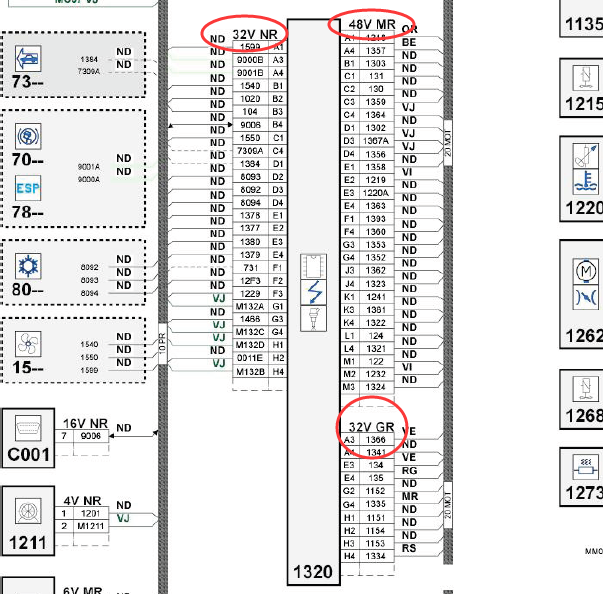The width and height of the screenshot is (603, 594).
Task: Click the C001 component label
Action: click(x=28, y=455)
